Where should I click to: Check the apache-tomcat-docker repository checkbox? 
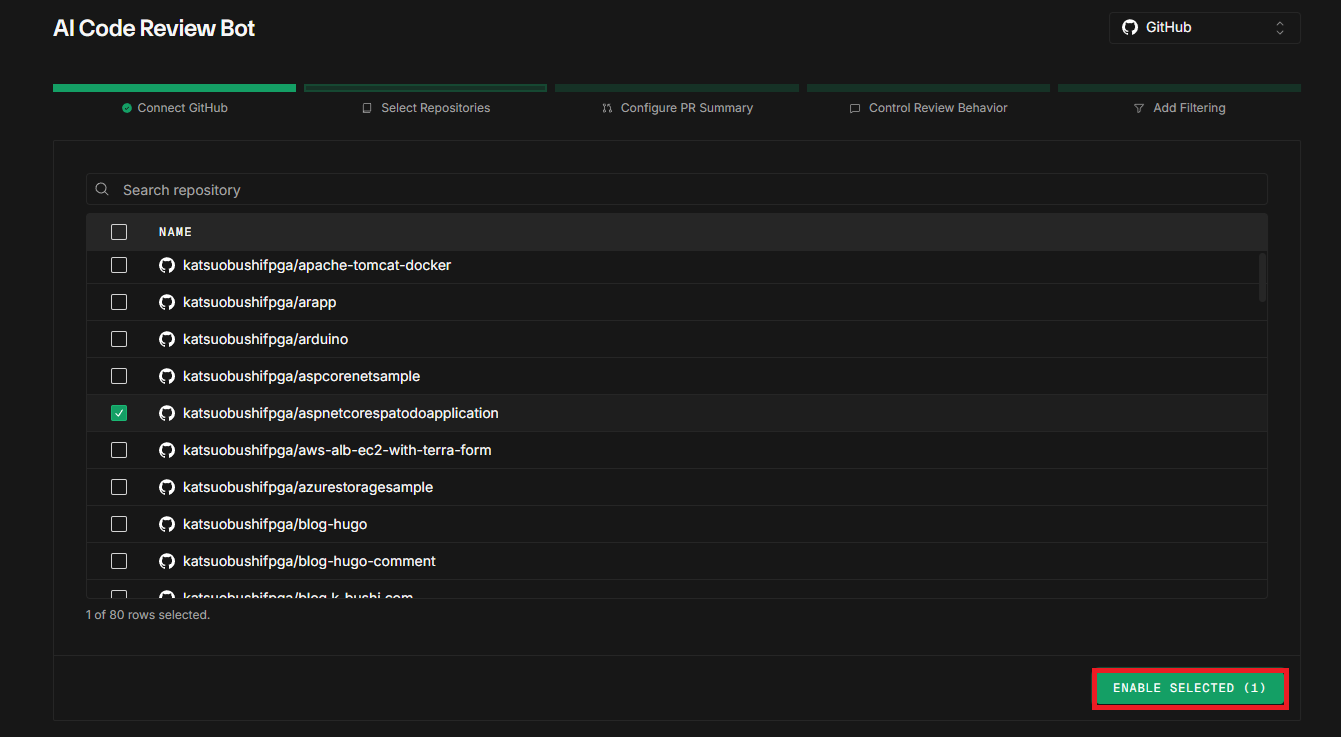[x=119, y=265]
